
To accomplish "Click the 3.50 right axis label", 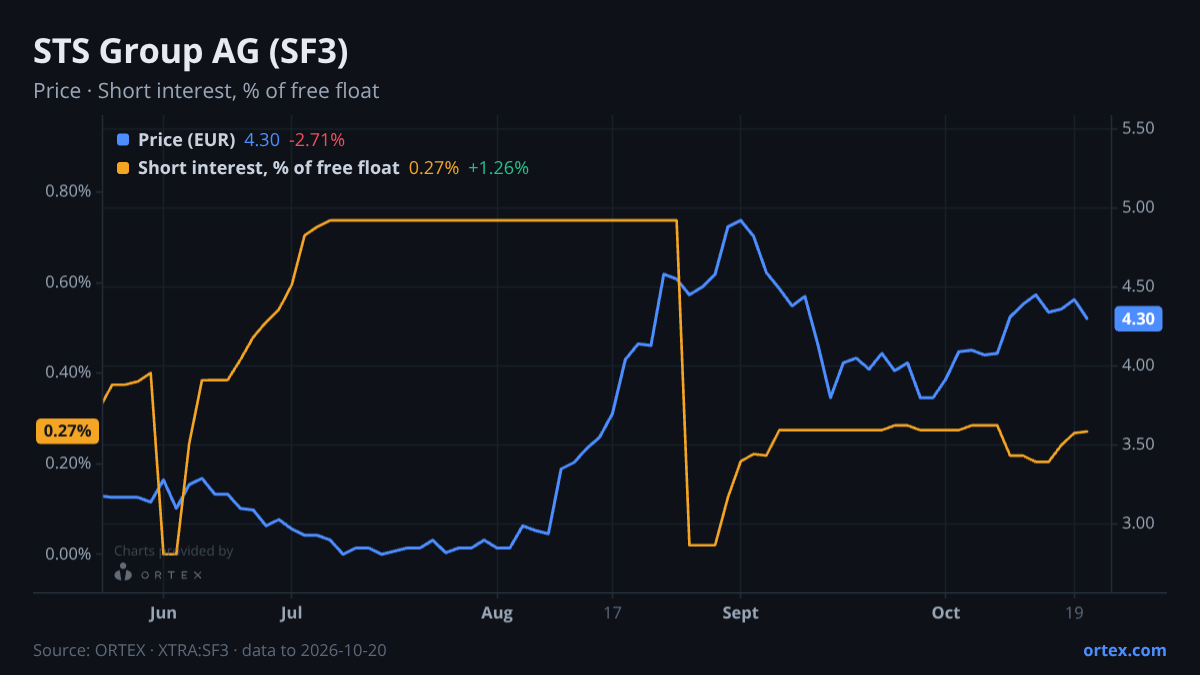I will 1138,444.
